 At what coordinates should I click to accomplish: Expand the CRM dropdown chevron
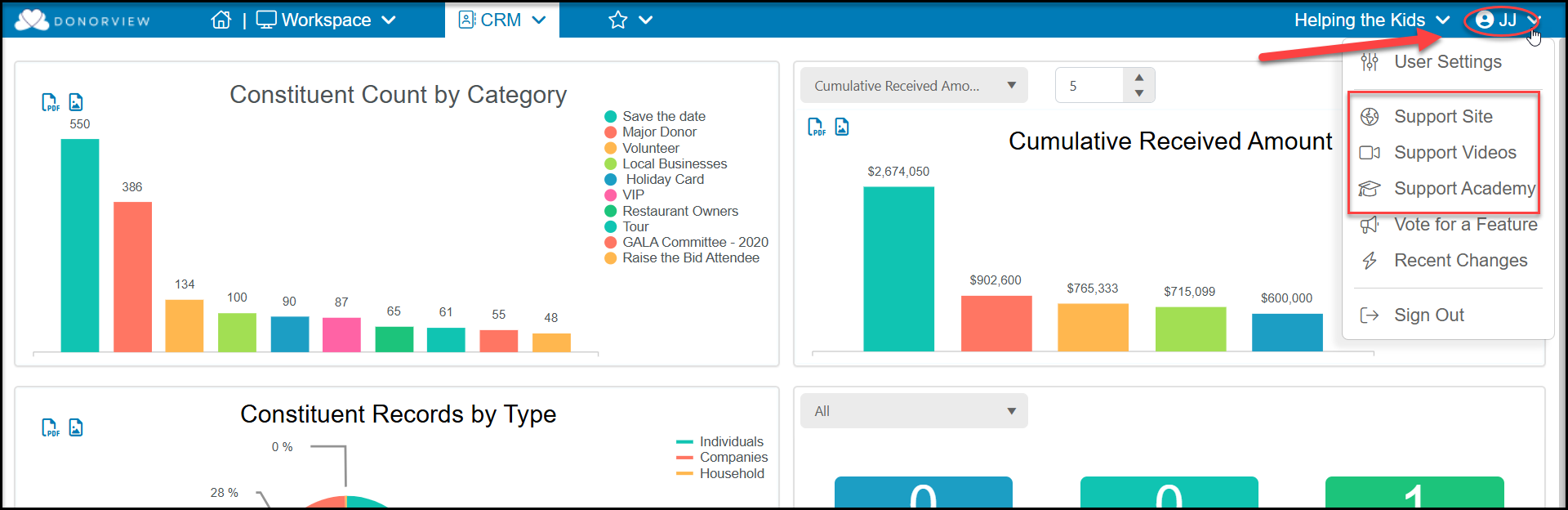pyautogui.click(x=539, y=20)
